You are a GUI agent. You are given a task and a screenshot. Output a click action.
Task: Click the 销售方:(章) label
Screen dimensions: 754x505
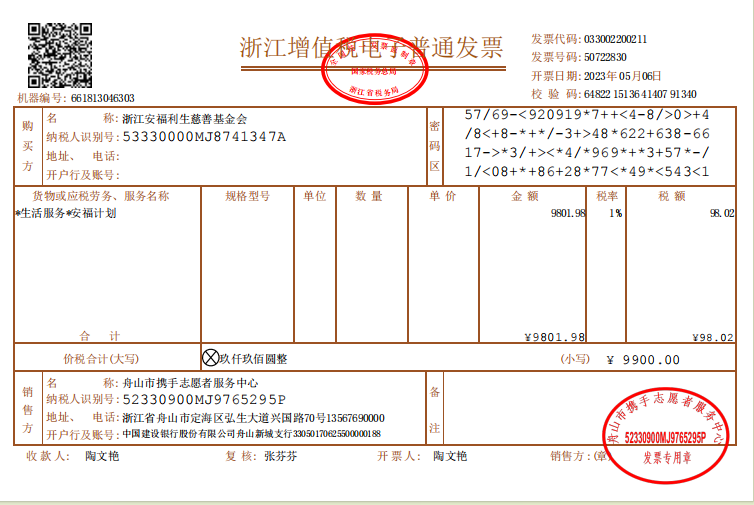pyautogui.click(x=580, y=456)
